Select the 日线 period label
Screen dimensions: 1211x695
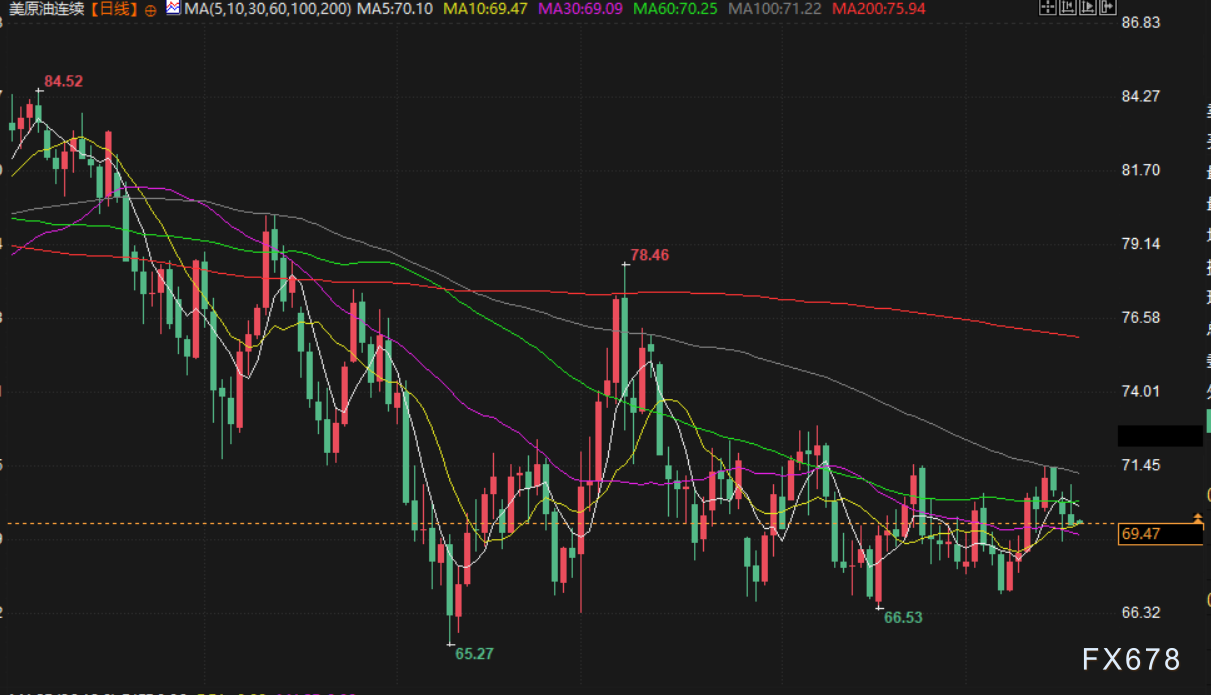point(116,9)
